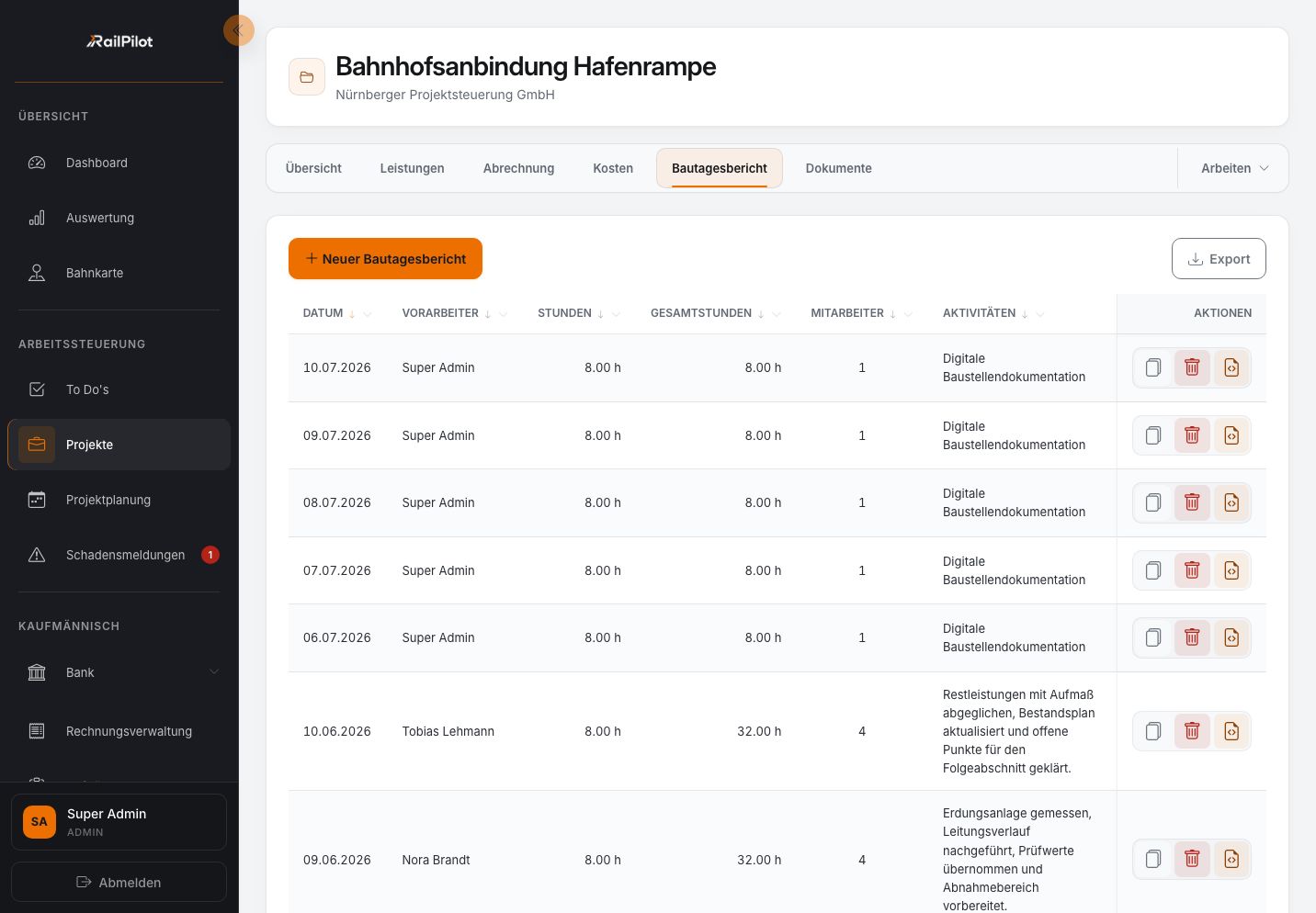Screen dimensions: 1316x913
Task: Copy the 08.07.2026 report
Action: (x=1152, y=502)
